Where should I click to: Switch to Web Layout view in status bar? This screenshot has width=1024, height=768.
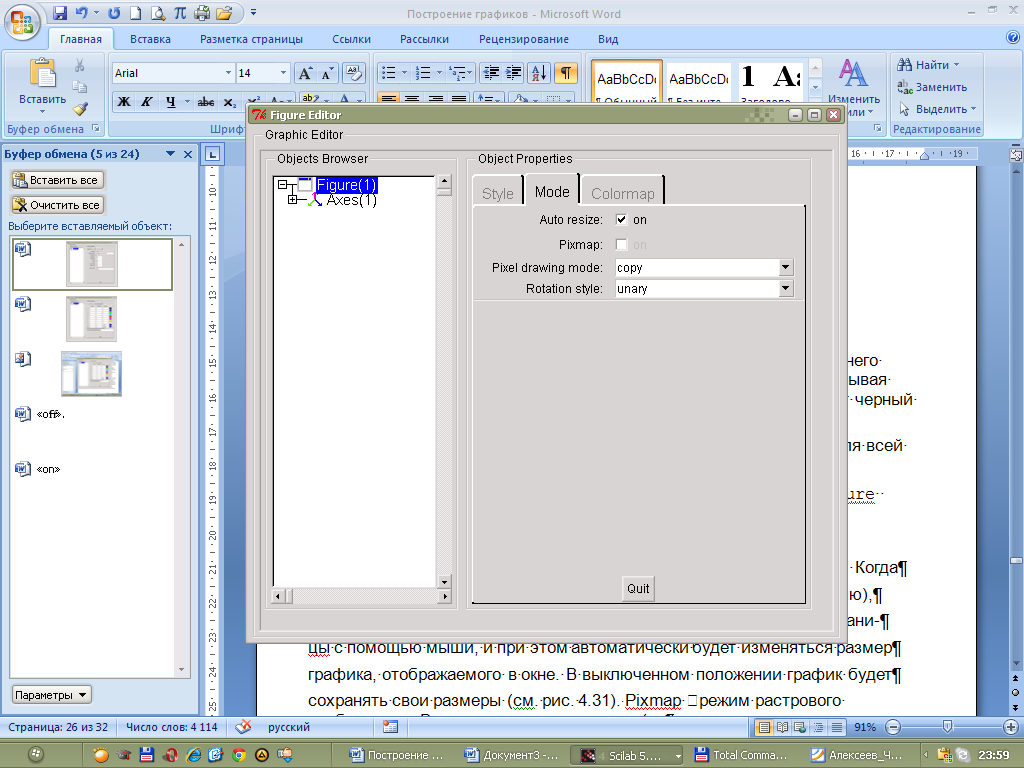point(800,727)
